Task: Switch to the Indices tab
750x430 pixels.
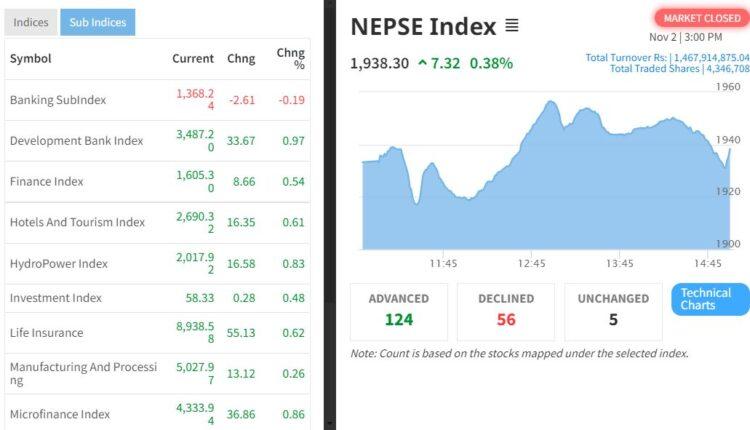Action: tap(30, 22)
